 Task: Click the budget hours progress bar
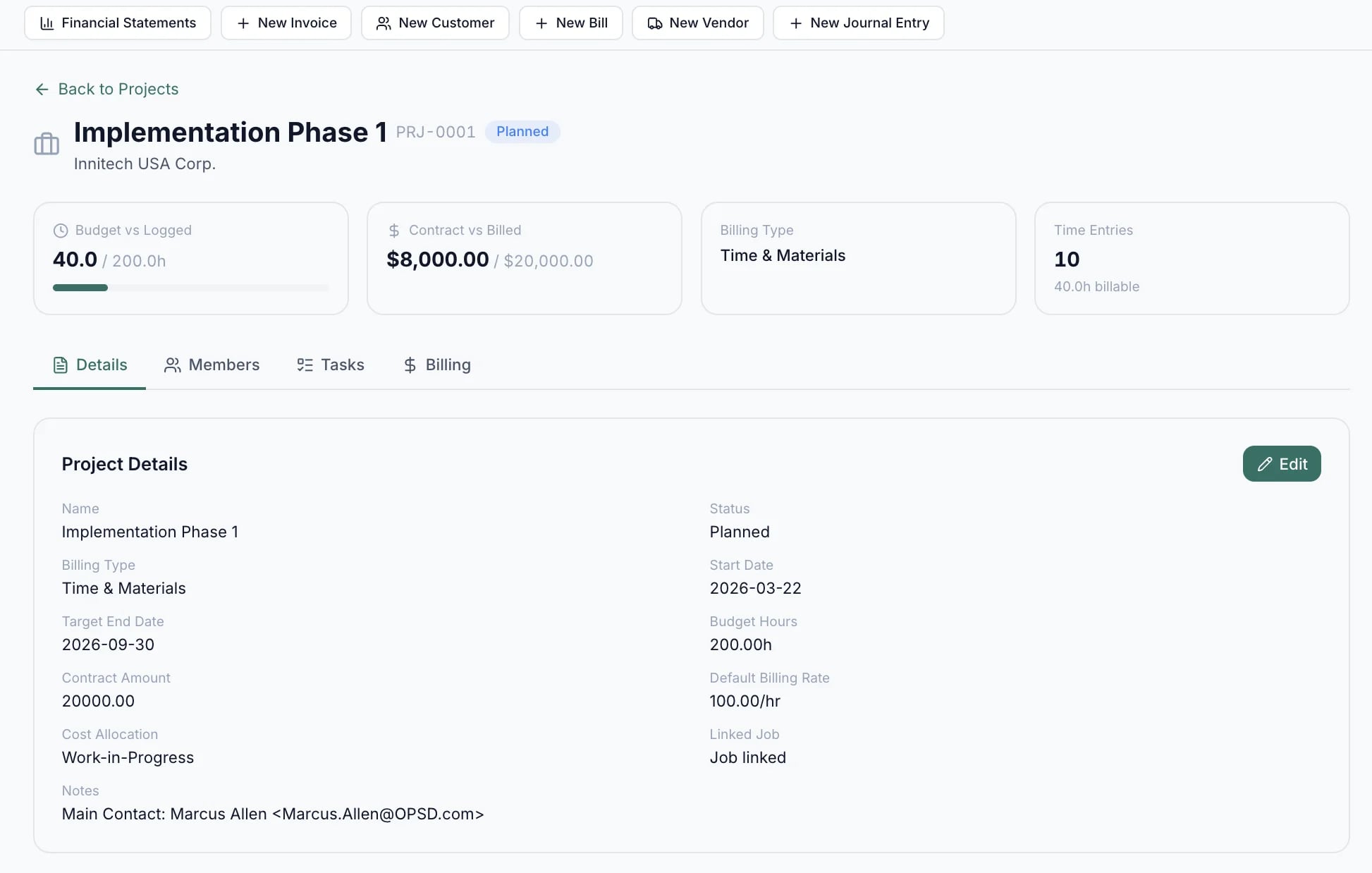point(190,287)
